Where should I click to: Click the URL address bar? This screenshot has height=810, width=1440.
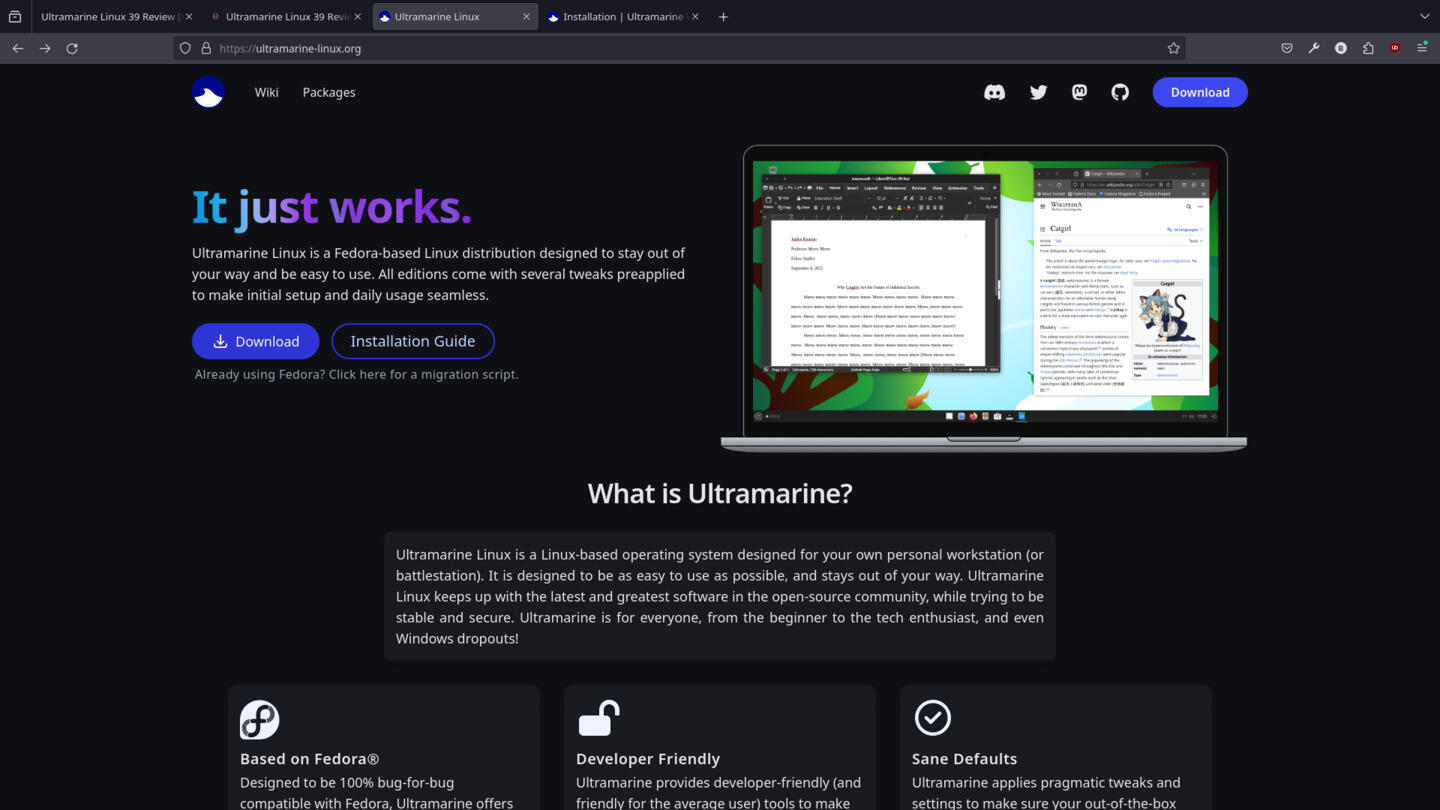tap(680, 48)
